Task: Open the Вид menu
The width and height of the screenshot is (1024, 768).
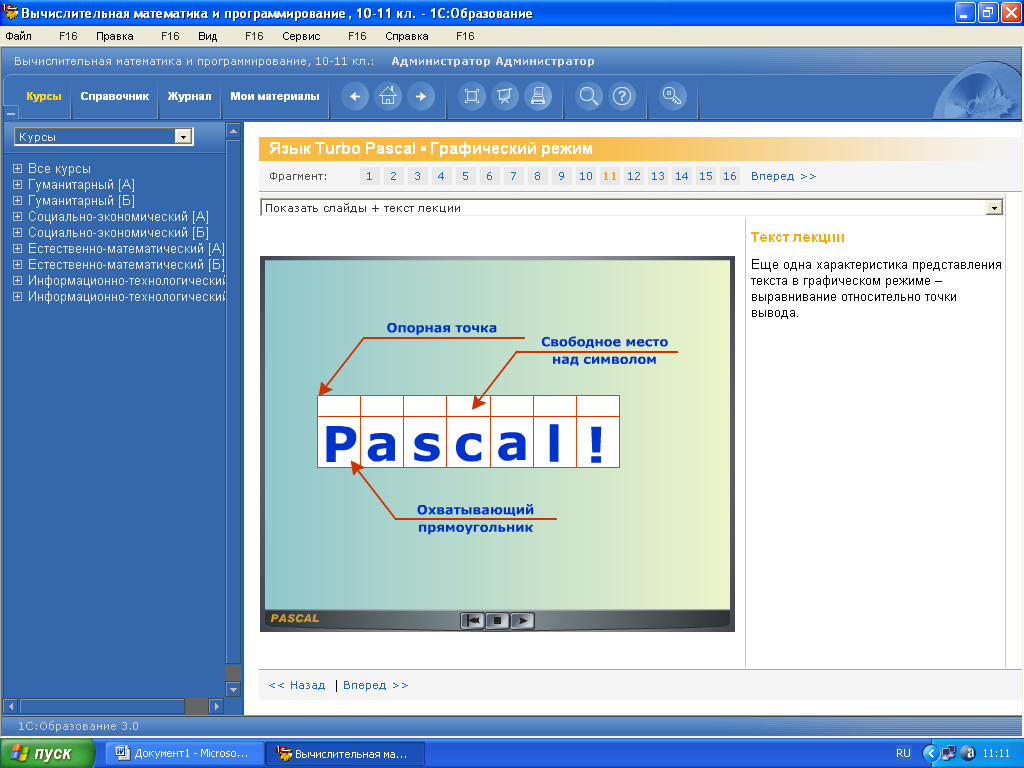Action: [207, 36]
